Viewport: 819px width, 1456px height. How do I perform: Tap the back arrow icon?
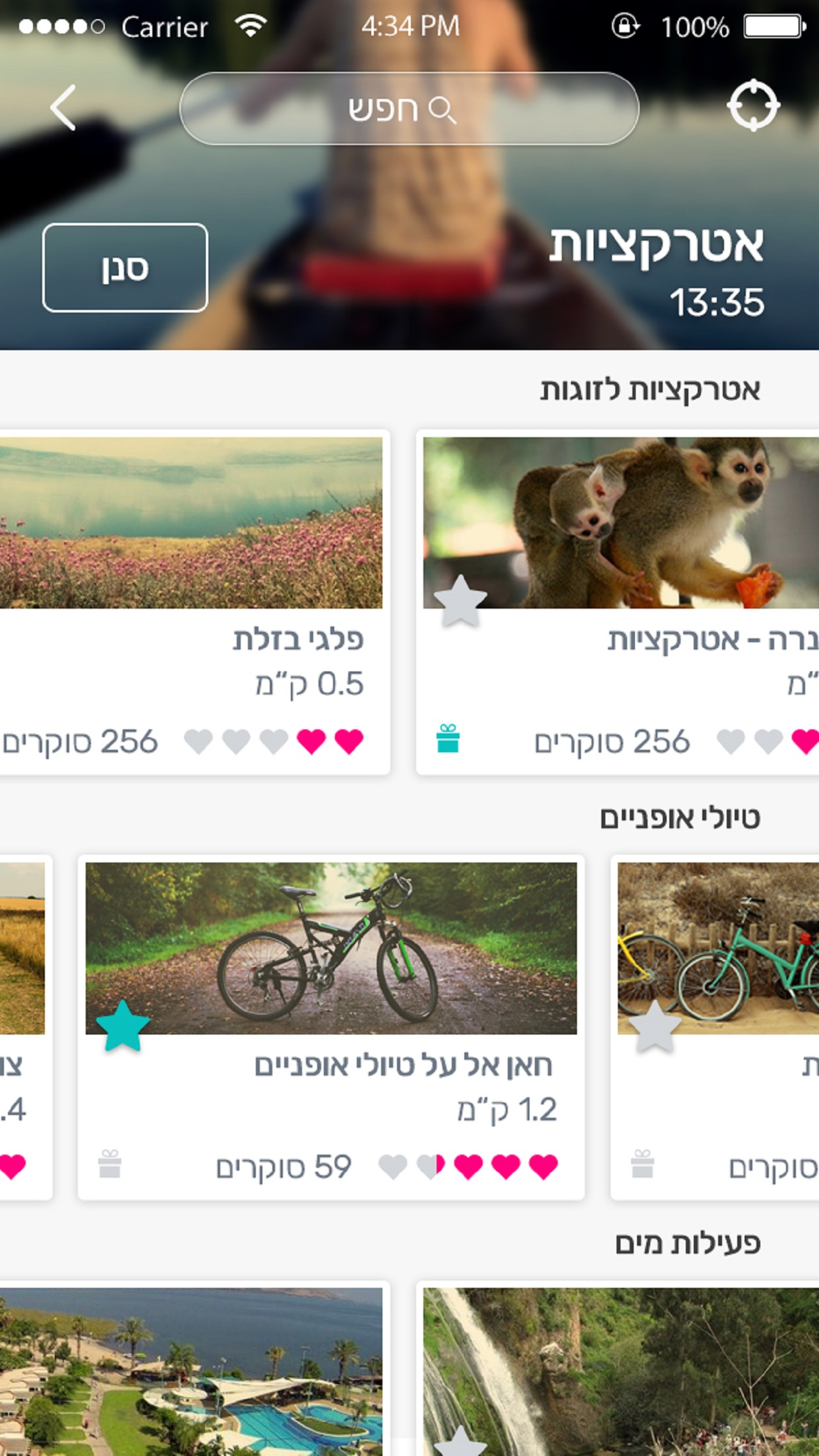point(63,107)
